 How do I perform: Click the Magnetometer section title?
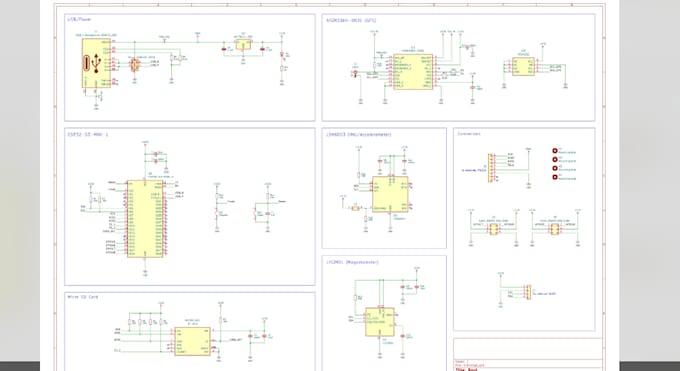(x=352, y=262)
